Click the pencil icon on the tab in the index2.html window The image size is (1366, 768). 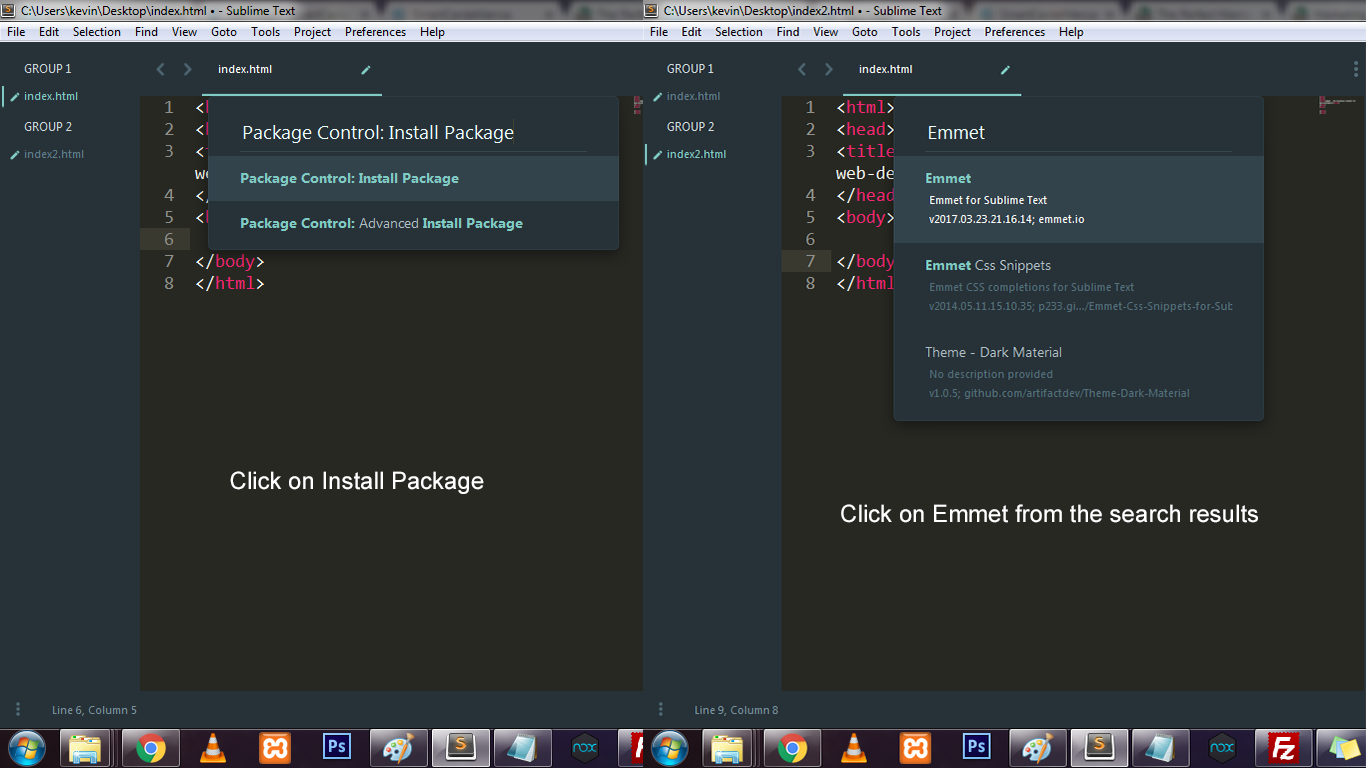(1006, 70)
